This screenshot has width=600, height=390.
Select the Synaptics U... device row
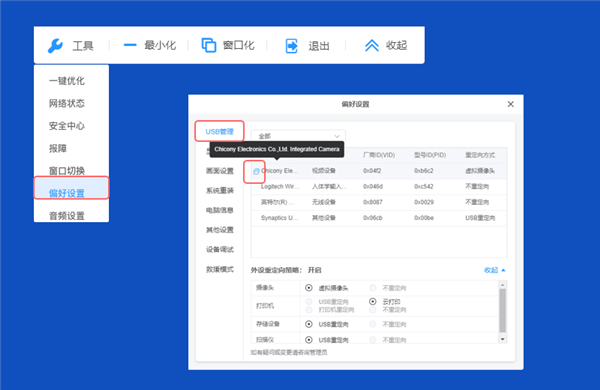pos(379,218)
